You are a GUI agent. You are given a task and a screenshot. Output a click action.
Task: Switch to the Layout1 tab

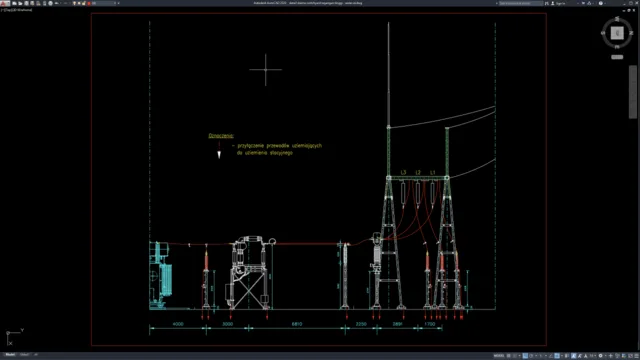[x=24, y=355]
